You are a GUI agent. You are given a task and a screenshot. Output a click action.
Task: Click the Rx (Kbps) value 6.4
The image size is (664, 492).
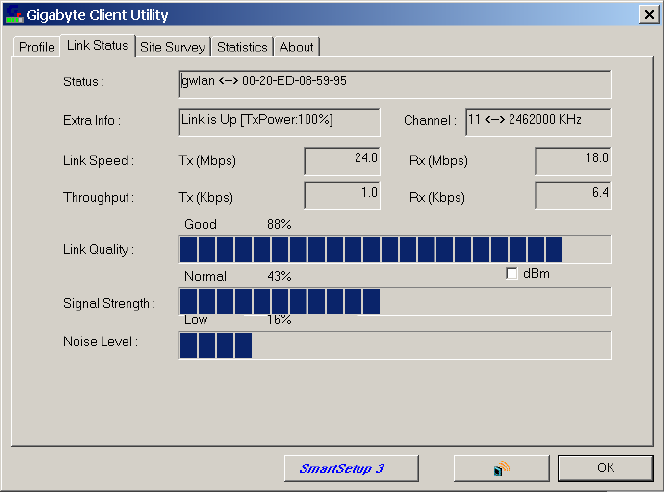coord(573,196)
